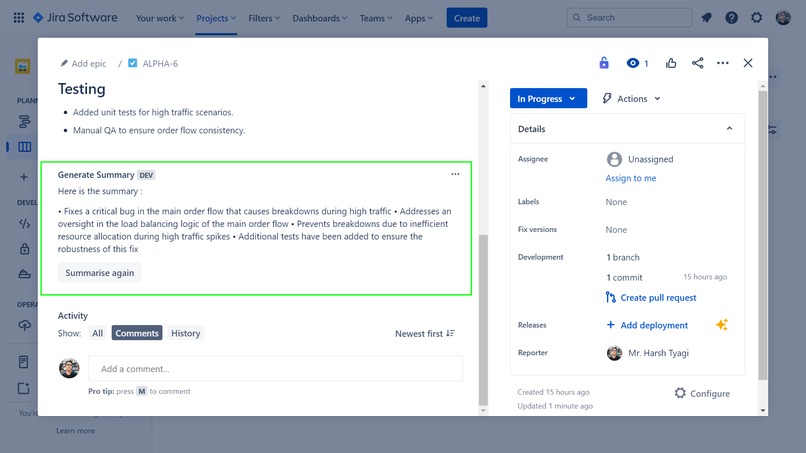
Task: Click Add epic breadcrumb link
Action: tap(89, 63)
